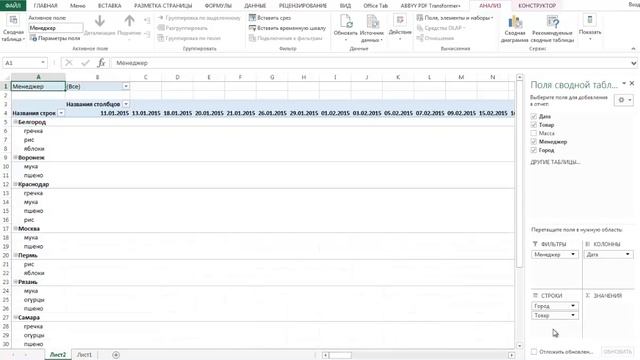Click the Активное поле input box

tap(56, 28)
